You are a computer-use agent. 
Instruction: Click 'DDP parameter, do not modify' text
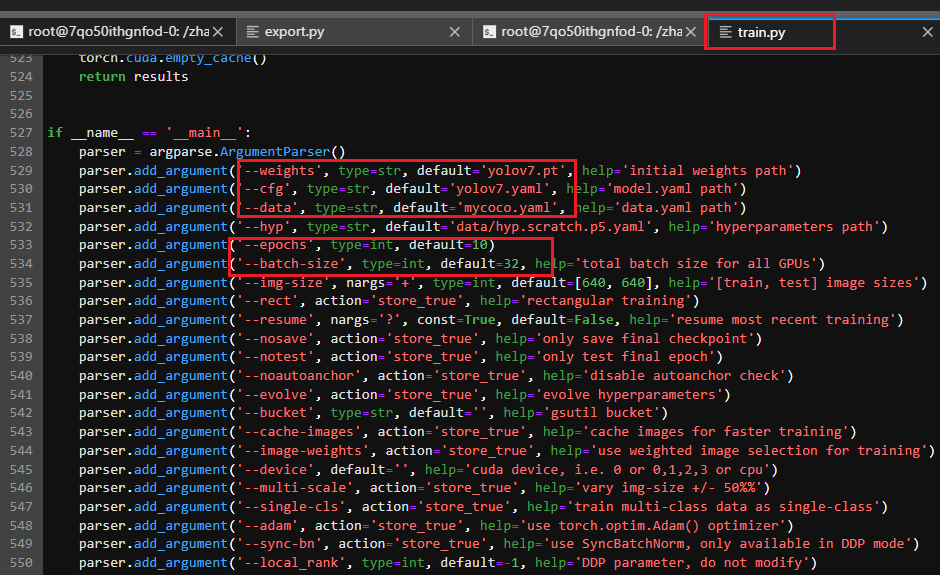pos(692,562)
